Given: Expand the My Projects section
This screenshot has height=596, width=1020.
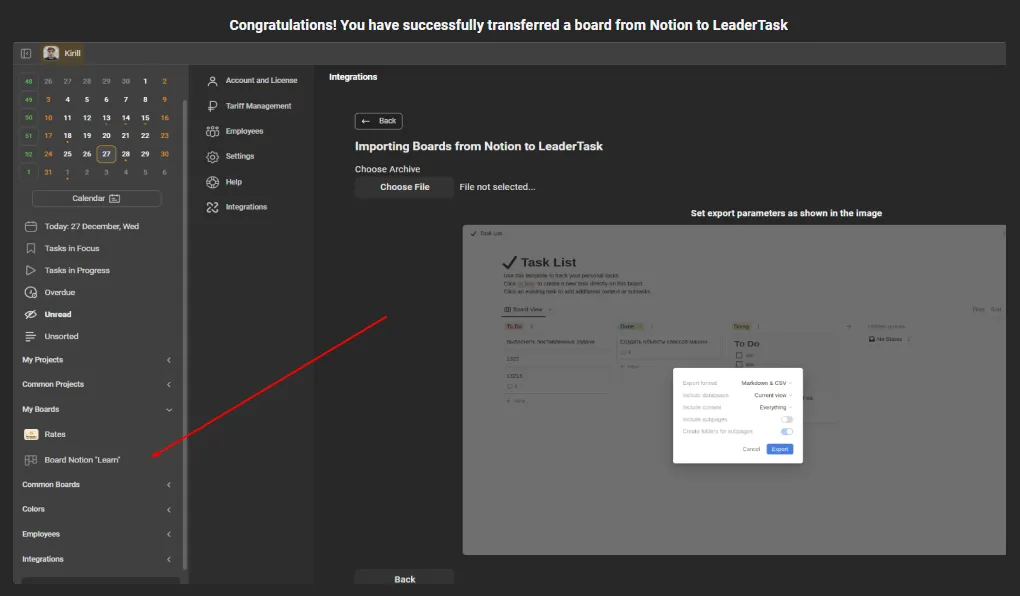Looking at the screenshot, I should (168, 360).
